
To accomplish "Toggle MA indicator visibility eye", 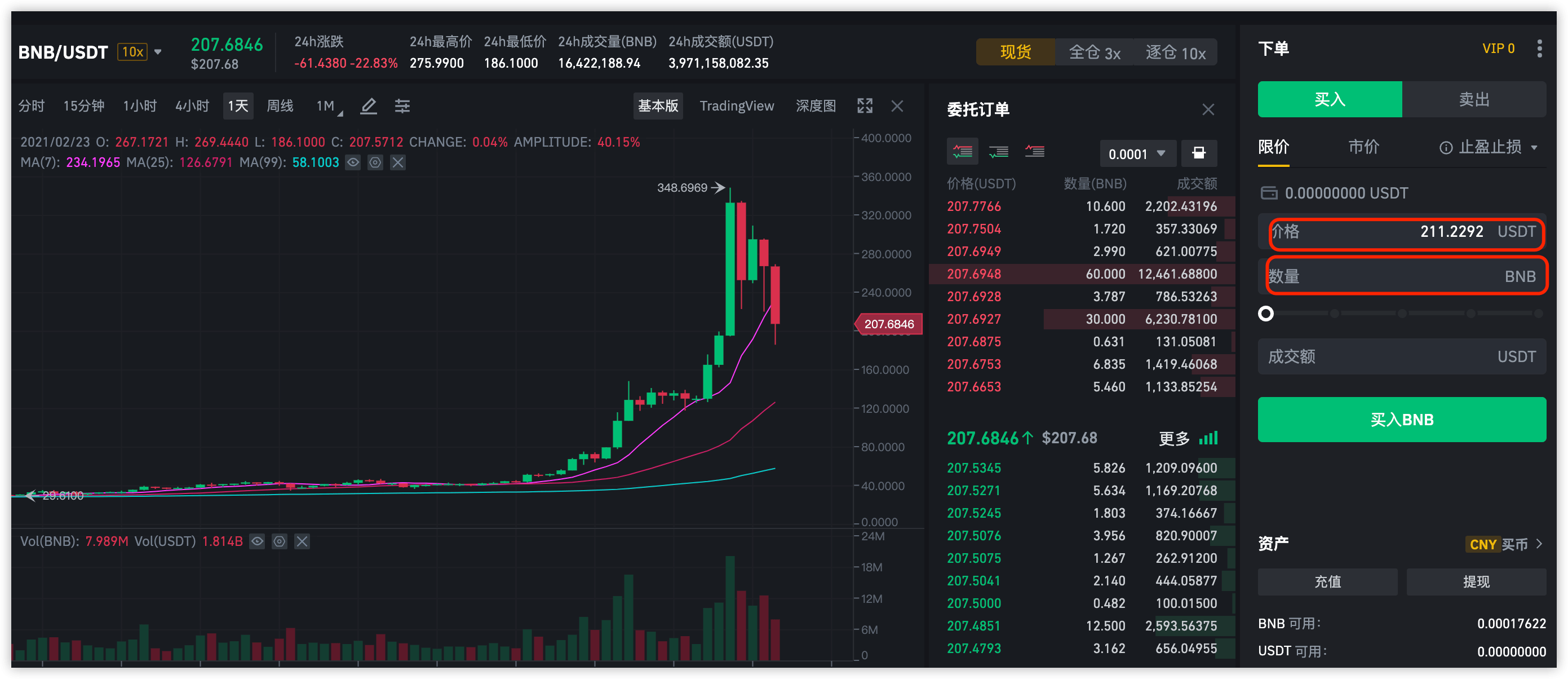I will pos(353,162).
